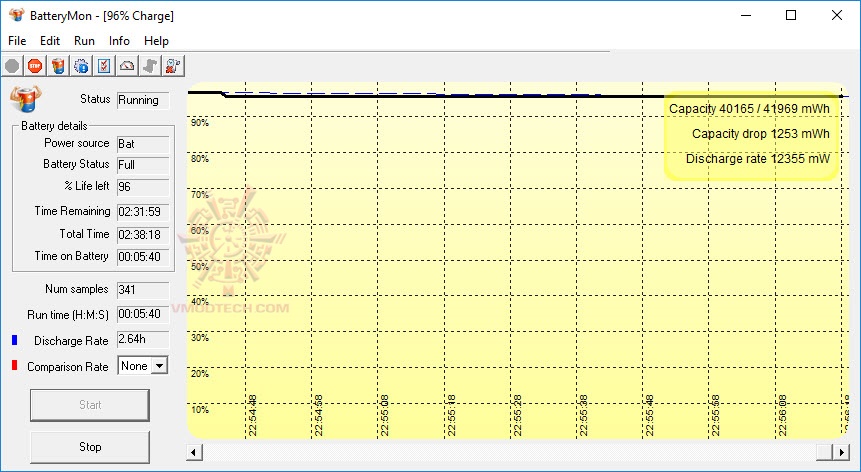
Task: Click the greyed-out pin toolbar icon
Action: 150,66
